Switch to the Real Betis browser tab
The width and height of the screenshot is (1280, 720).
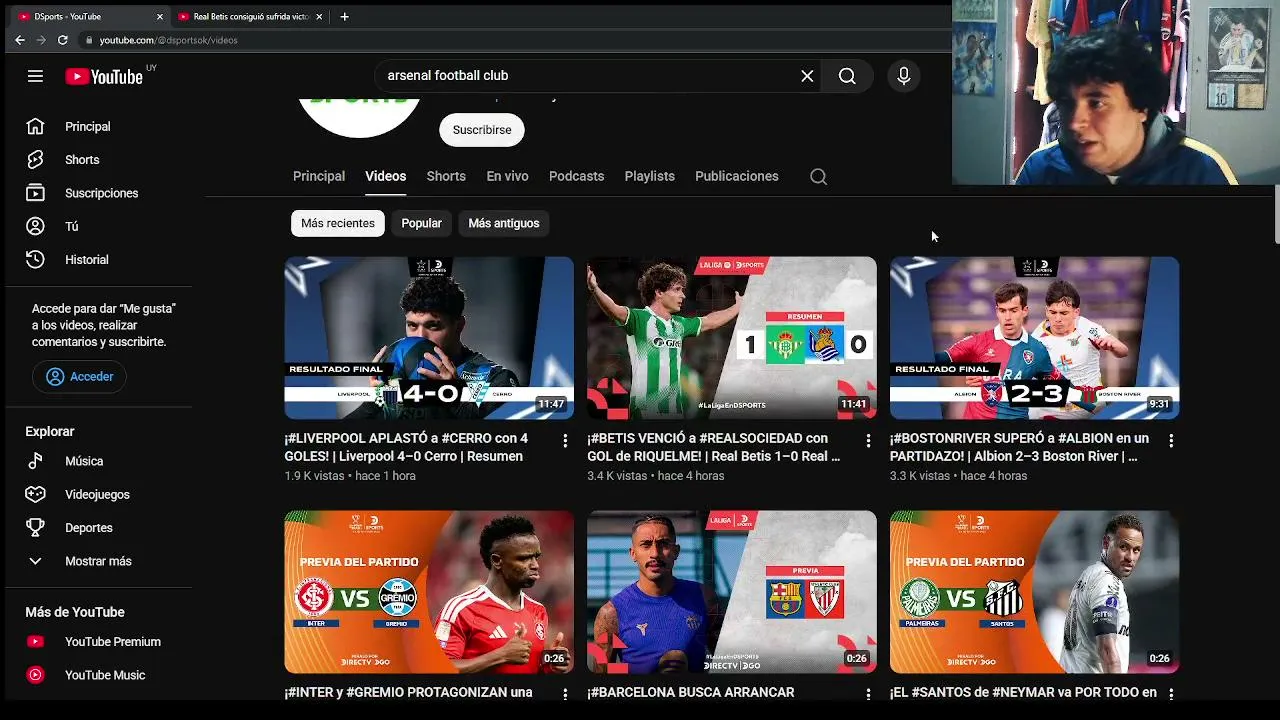tap(250, 17)
